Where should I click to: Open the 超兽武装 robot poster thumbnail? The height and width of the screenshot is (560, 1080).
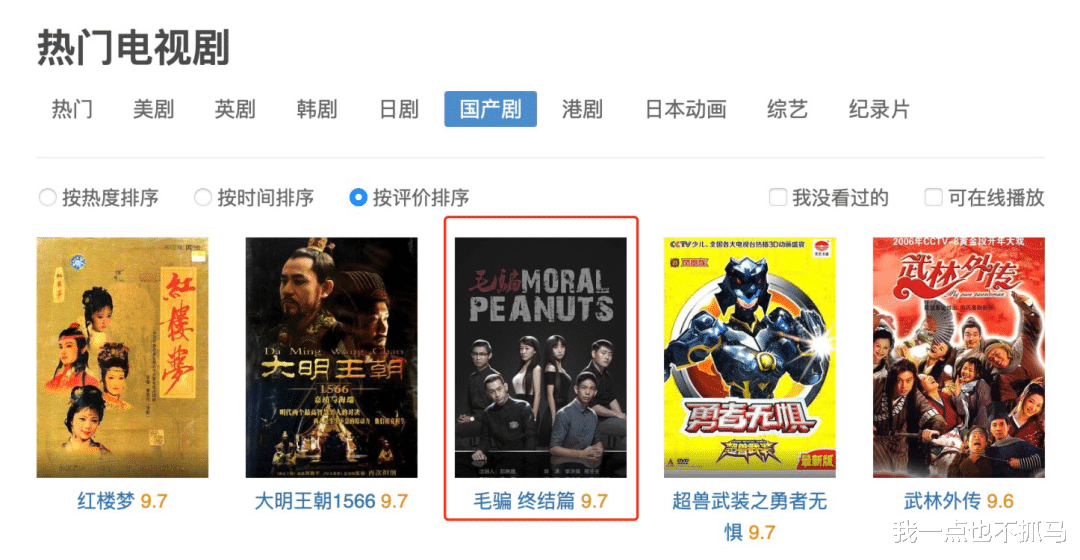749,357
